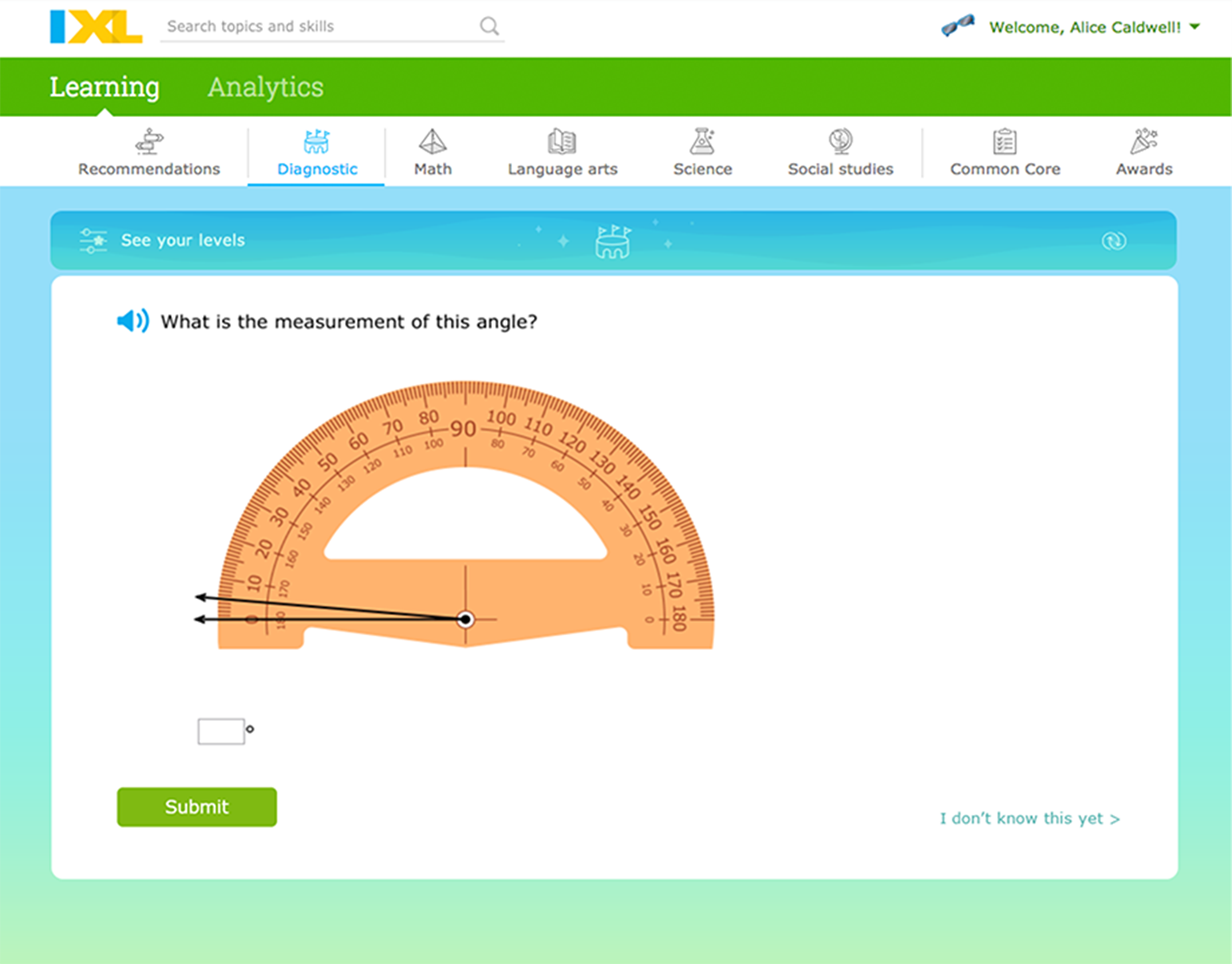Open the Common Core clipboard icon

[1004, 141]
